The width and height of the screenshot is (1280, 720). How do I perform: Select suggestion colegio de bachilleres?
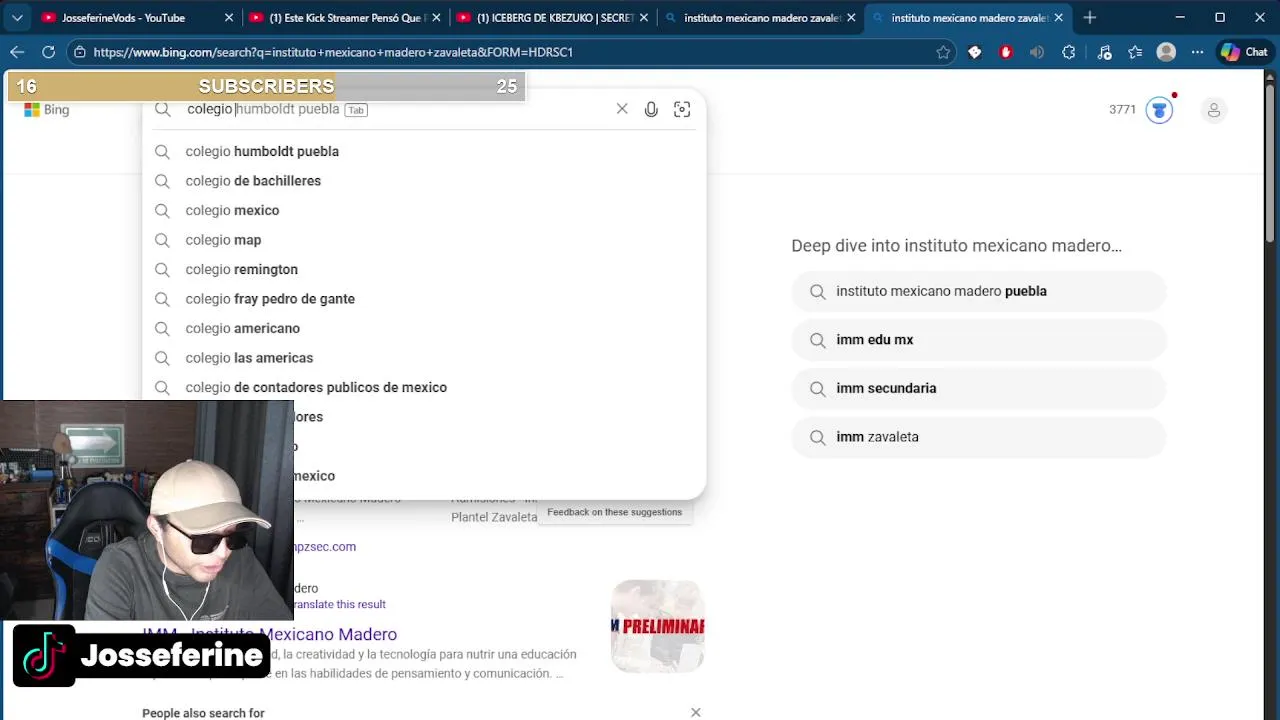(x=424, y=181)
